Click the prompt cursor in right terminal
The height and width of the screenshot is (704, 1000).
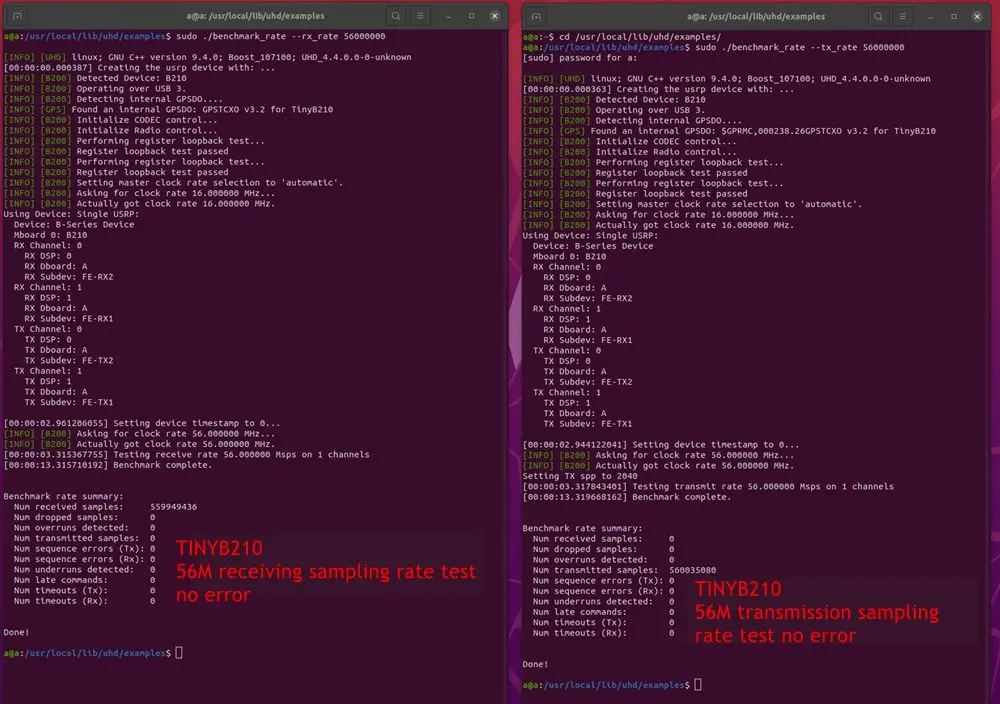click(698, 685)
